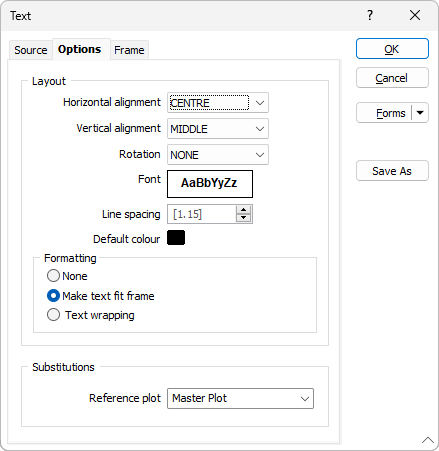439x451 pixels.
Task: Pick the black Default colour swatch
Action: 176,238
